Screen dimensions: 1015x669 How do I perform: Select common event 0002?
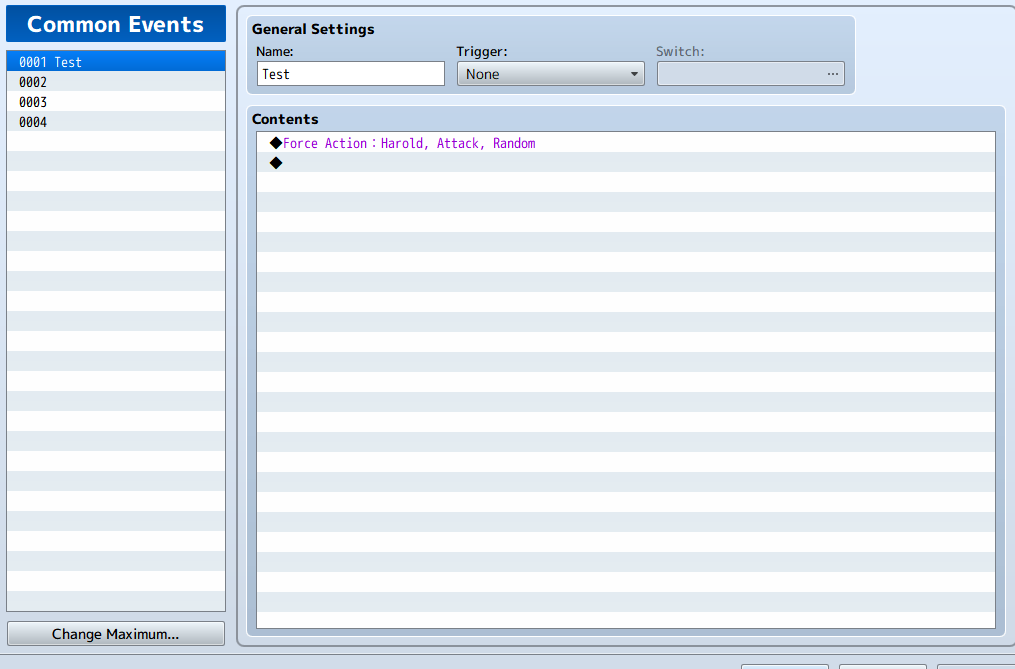coord(116,82)
